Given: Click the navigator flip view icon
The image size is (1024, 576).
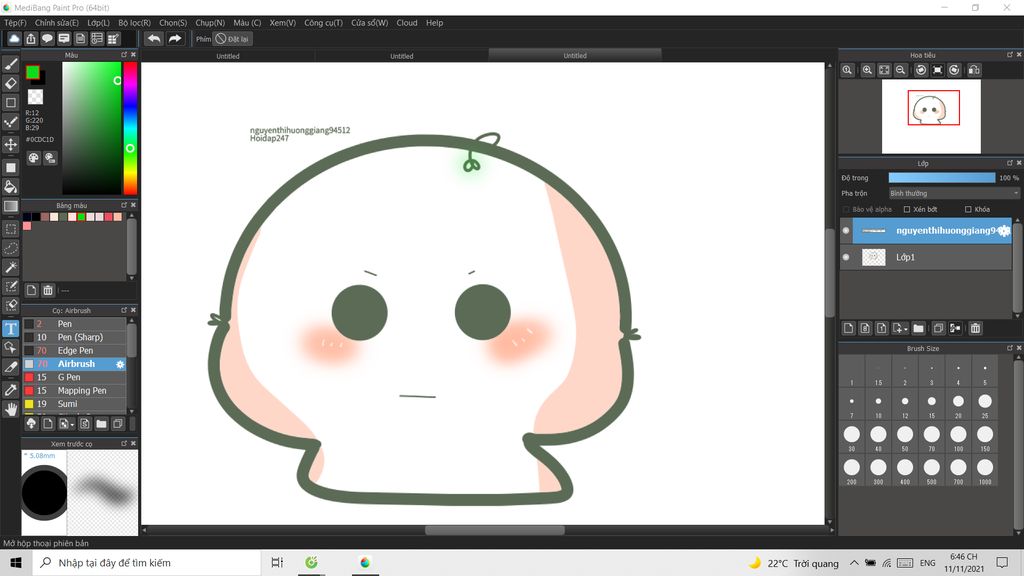Looking at the screenshot, I should (974, 70).
